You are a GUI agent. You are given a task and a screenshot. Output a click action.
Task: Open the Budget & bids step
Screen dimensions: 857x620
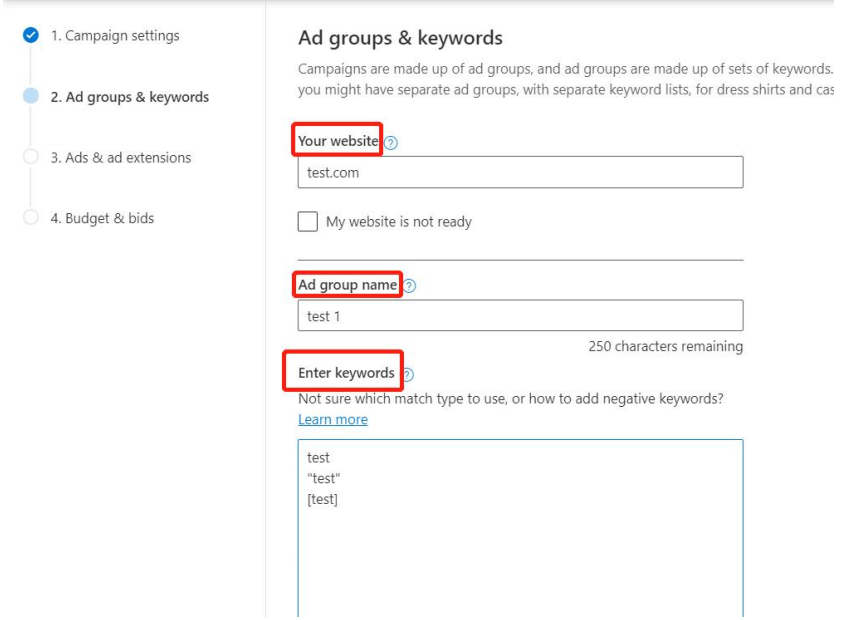pos(103,218)
